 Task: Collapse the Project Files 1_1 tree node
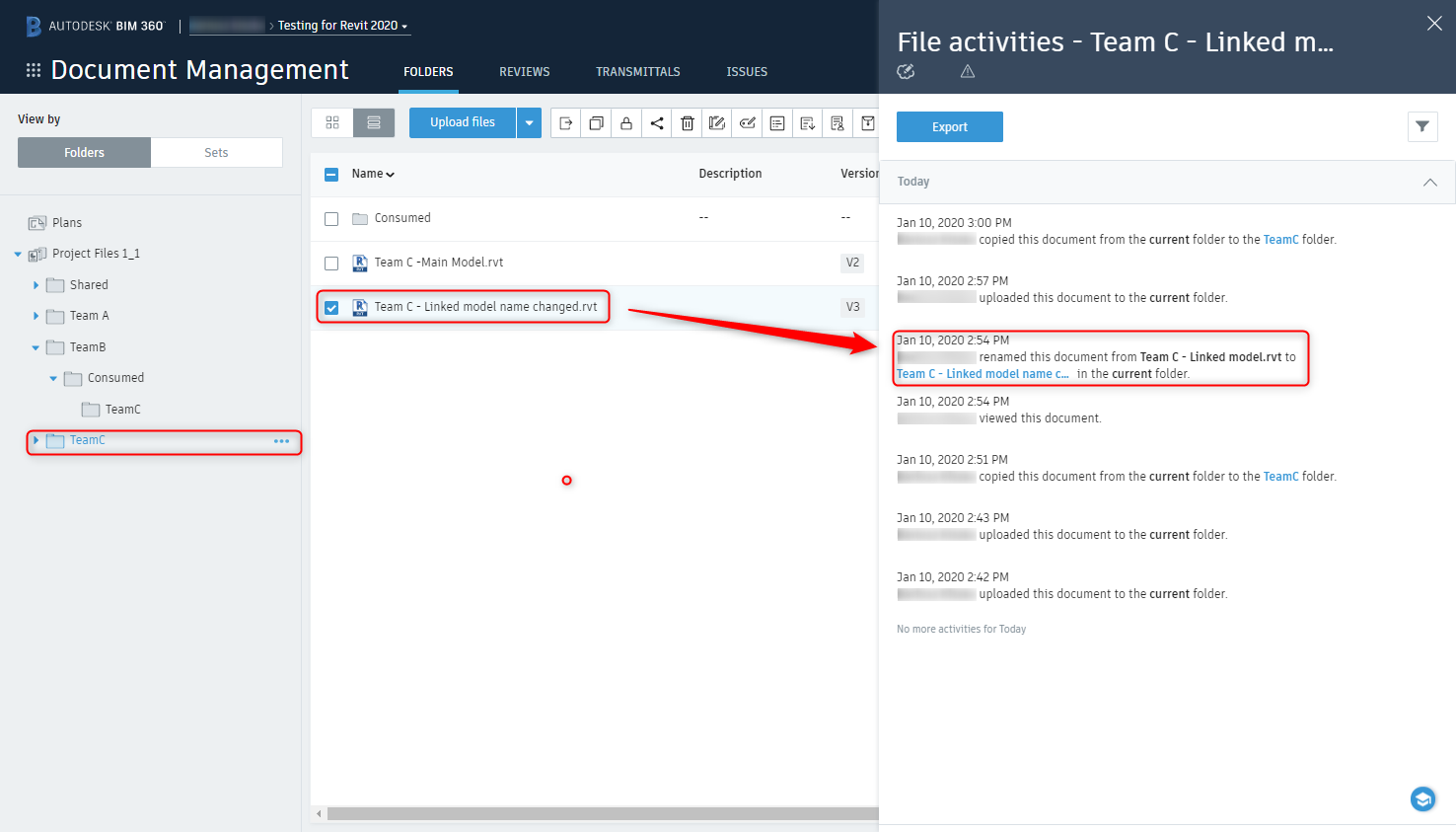[17, 253]
